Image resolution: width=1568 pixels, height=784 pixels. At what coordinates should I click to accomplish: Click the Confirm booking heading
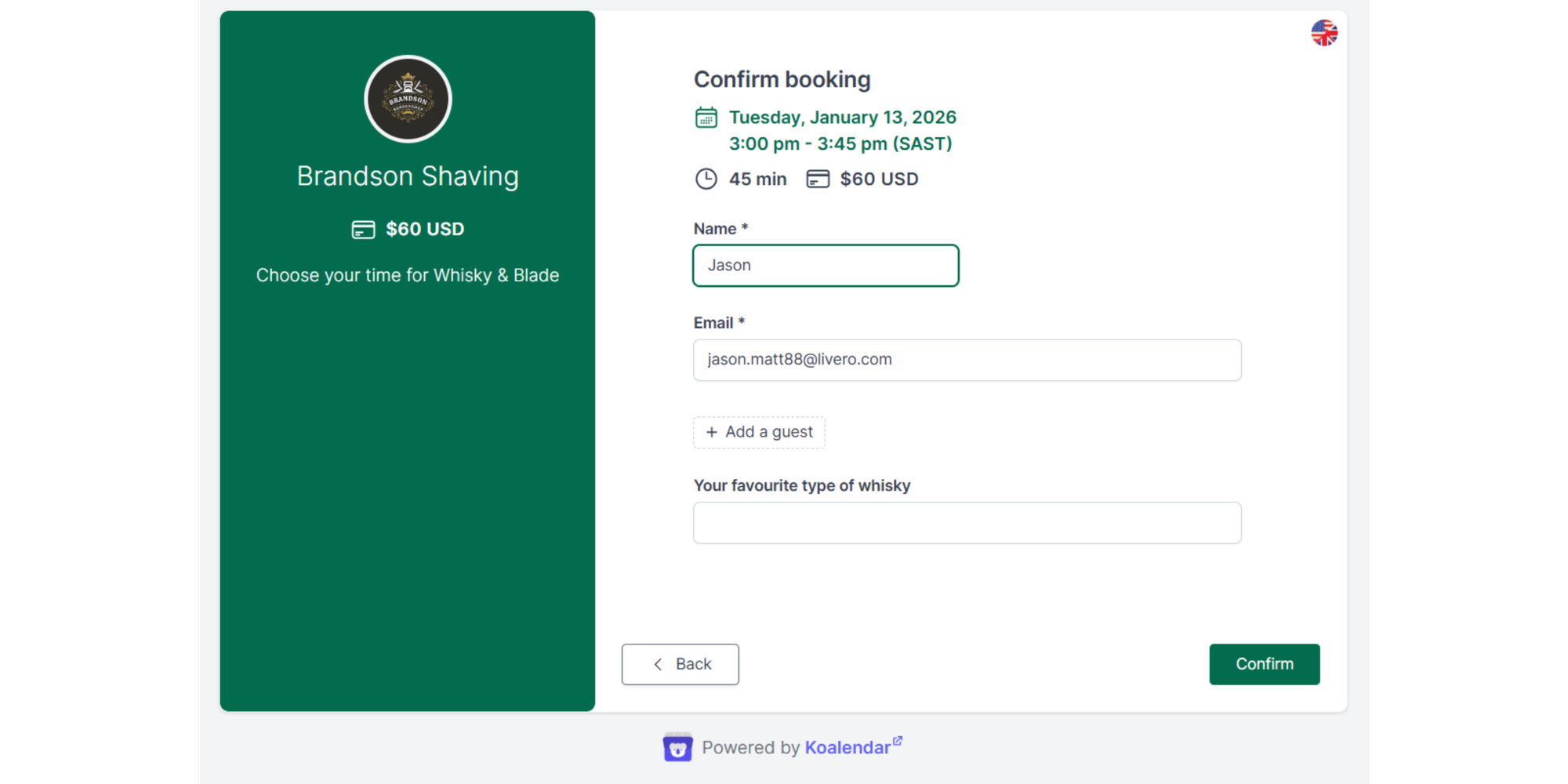tap(782, 79)
